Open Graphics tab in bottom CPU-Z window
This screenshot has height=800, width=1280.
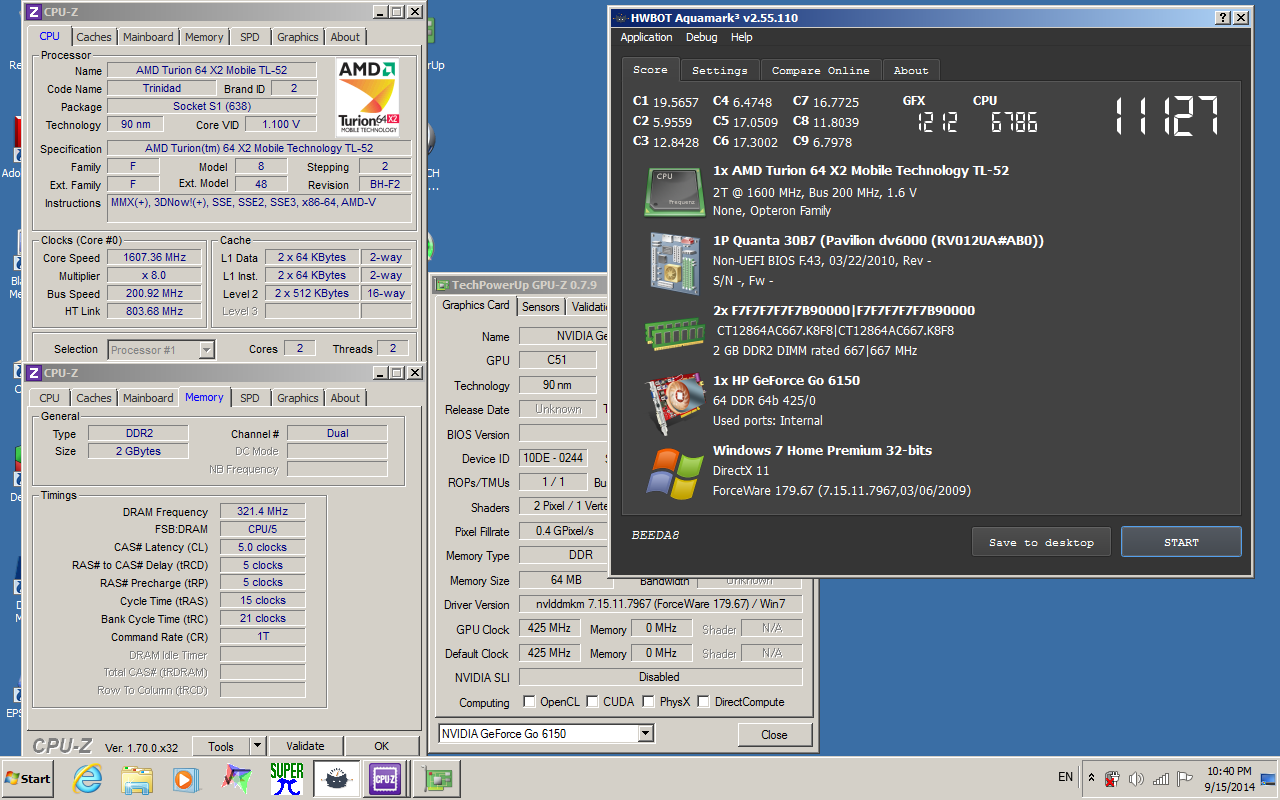[298, 398]
